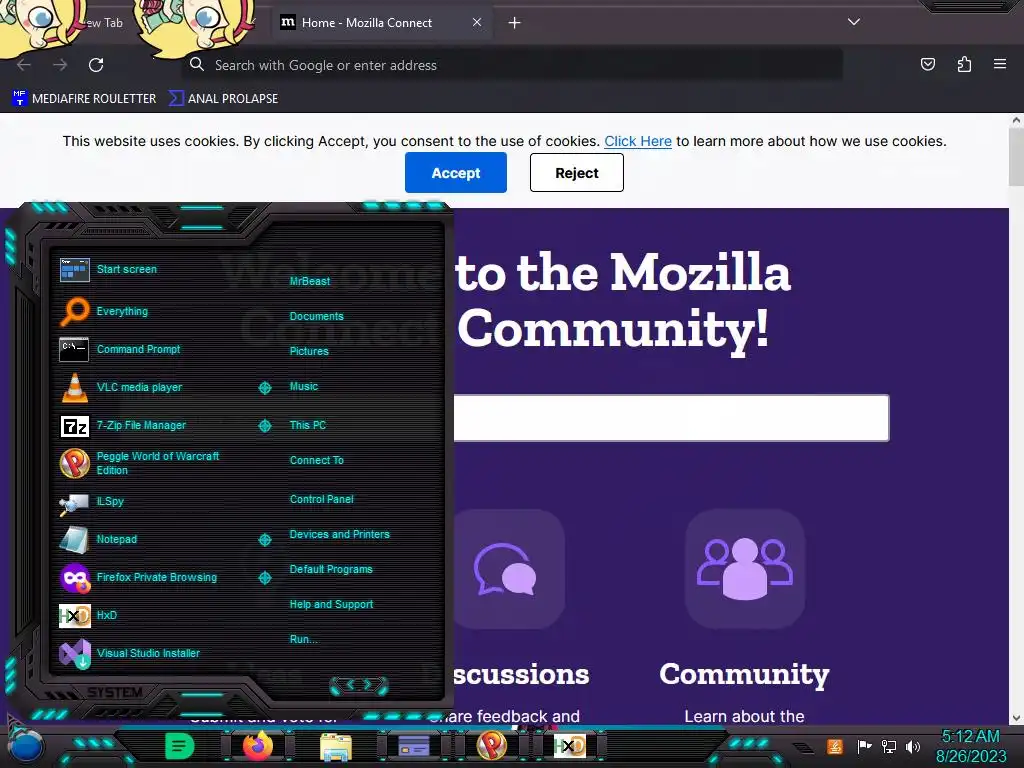Screen dimensions: 1024x768
Task: Open Devices and Printers
Action: click(x=340, y=534)
